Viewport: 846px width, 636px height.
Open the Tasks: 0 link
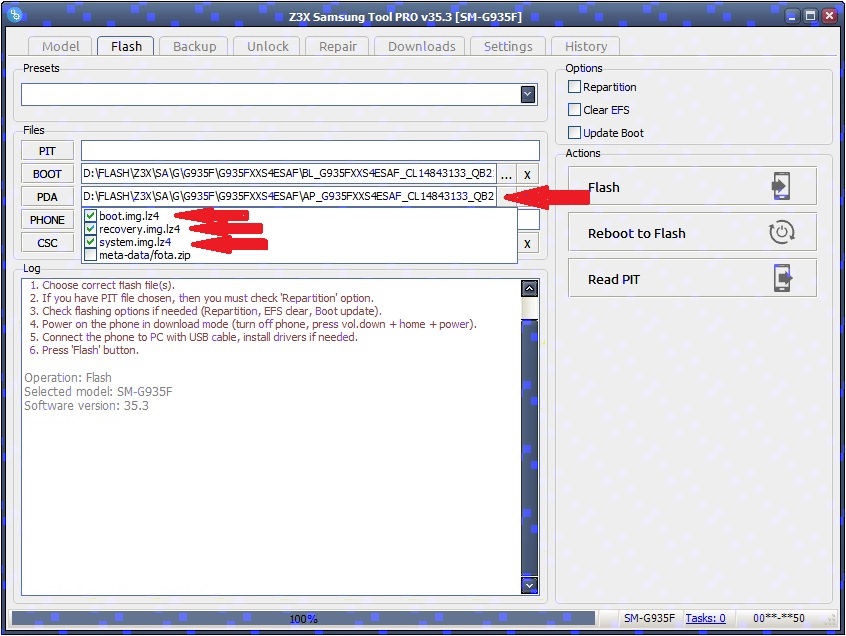pyautogui.click(x=705, y=618)
